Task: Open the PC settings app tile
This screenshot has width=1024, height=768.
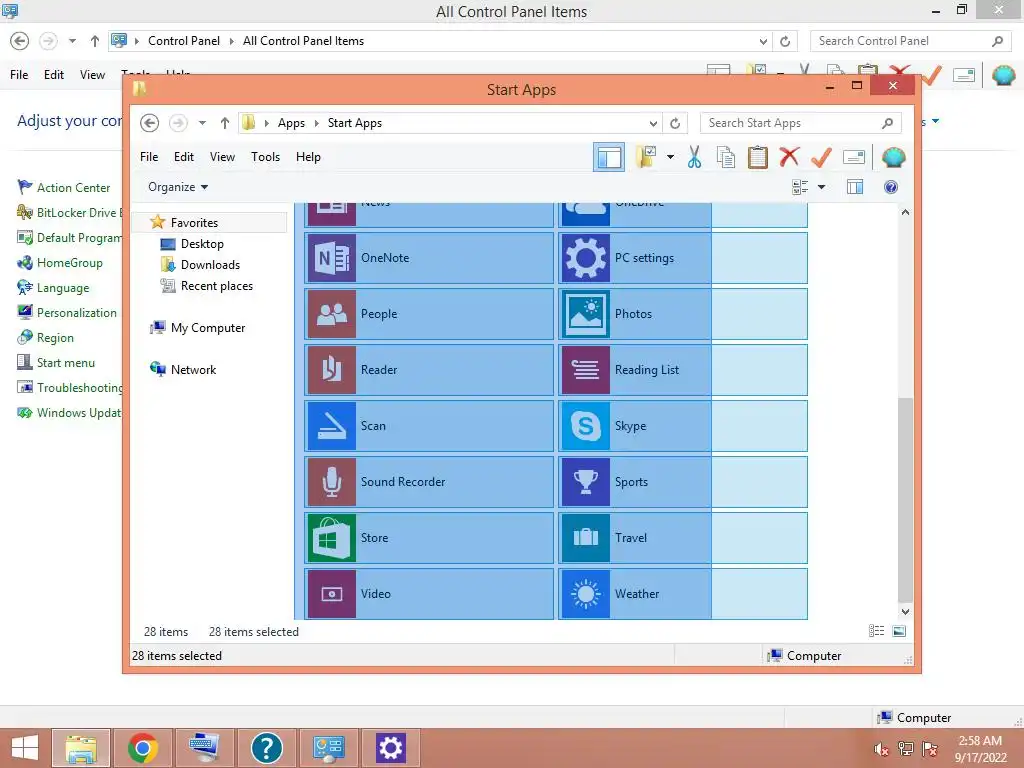Action: [x=683, y=258]
